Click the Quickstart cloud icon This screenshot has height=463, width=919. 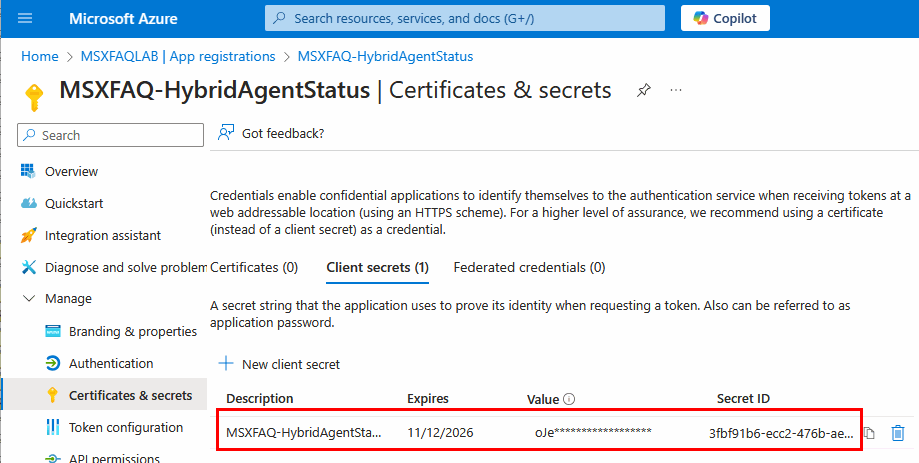pyautogui.click(x=28, y=203)
